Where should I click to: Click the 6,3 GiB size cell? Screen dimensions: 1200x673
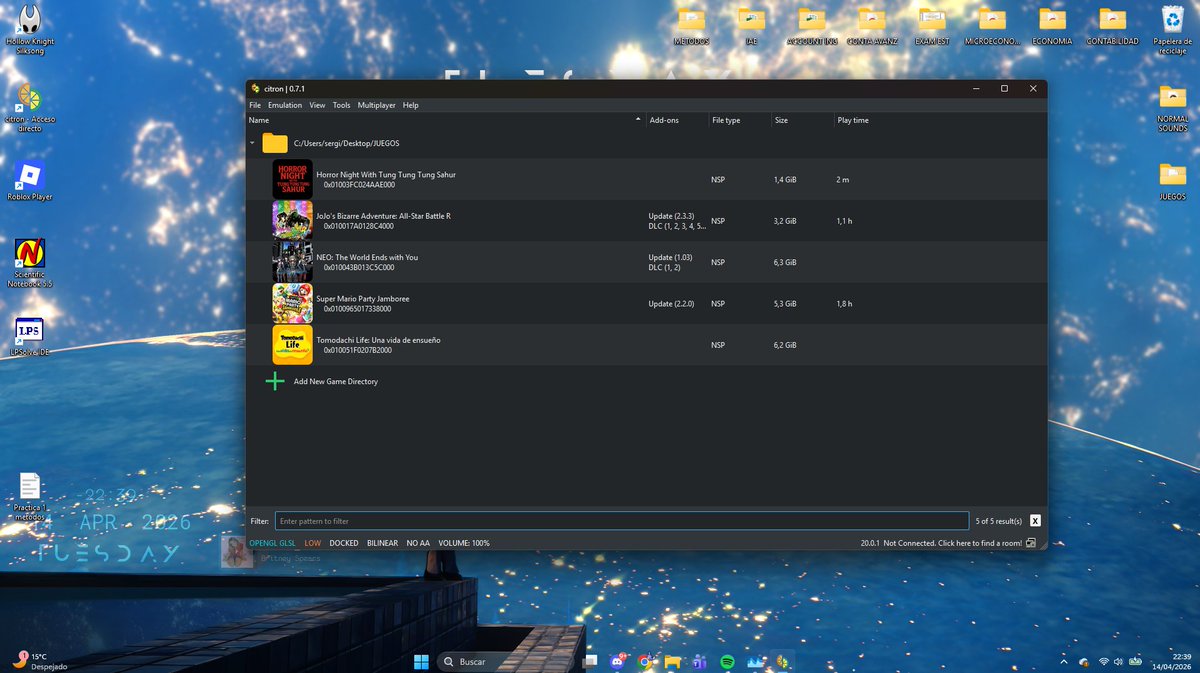click(x=785, y=263)
